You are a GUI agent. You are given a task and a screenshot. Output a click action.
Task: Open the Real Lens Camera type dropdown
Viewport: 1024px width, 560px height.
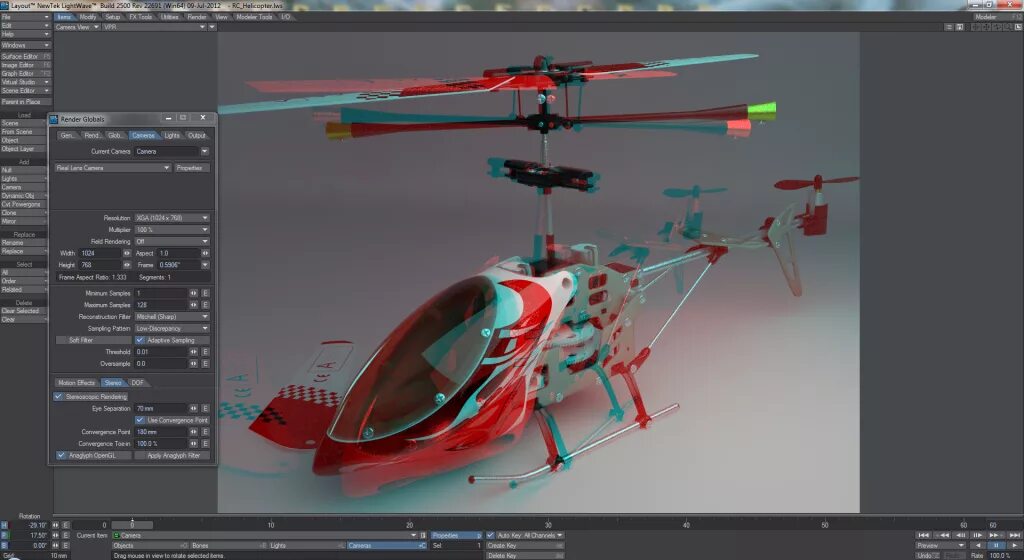[112, 168]
